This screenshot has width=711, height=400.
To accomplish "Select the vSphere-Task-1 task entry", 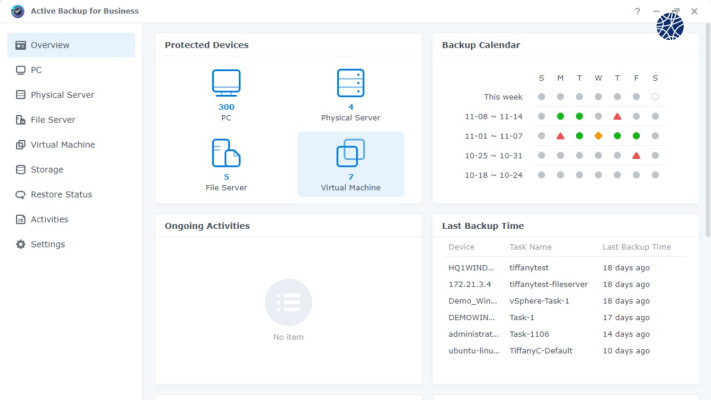I will pyautogui.click(x=539, y=301).
